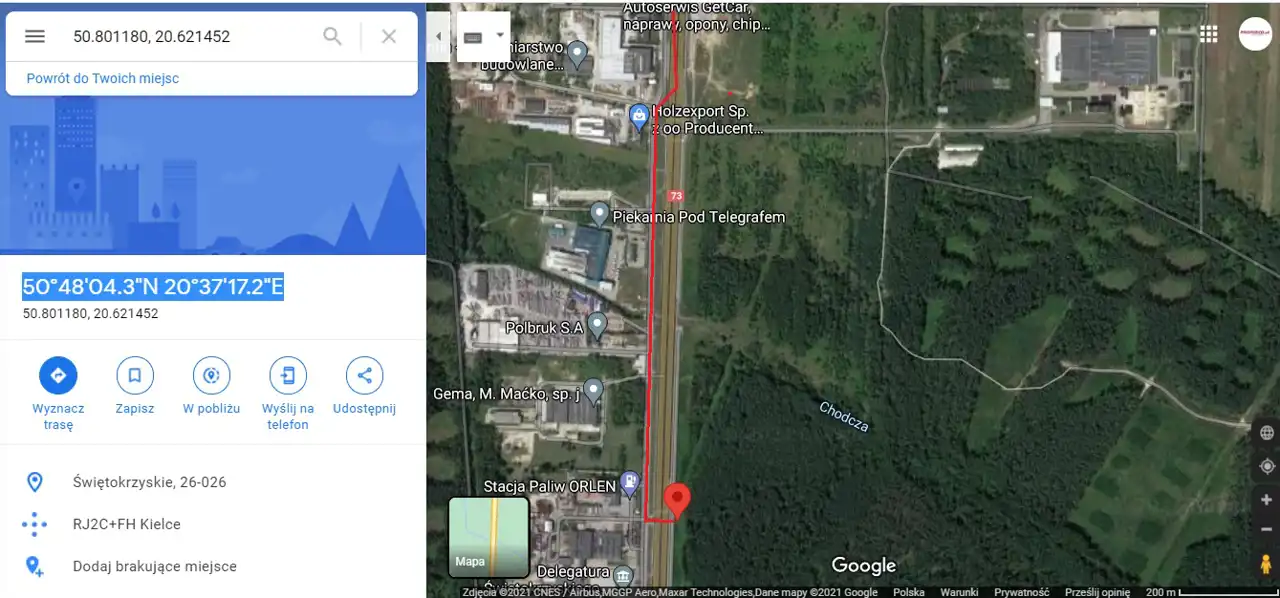Open Pegman Street View control
1280x598 pixels.
[x=1267, y=564]
